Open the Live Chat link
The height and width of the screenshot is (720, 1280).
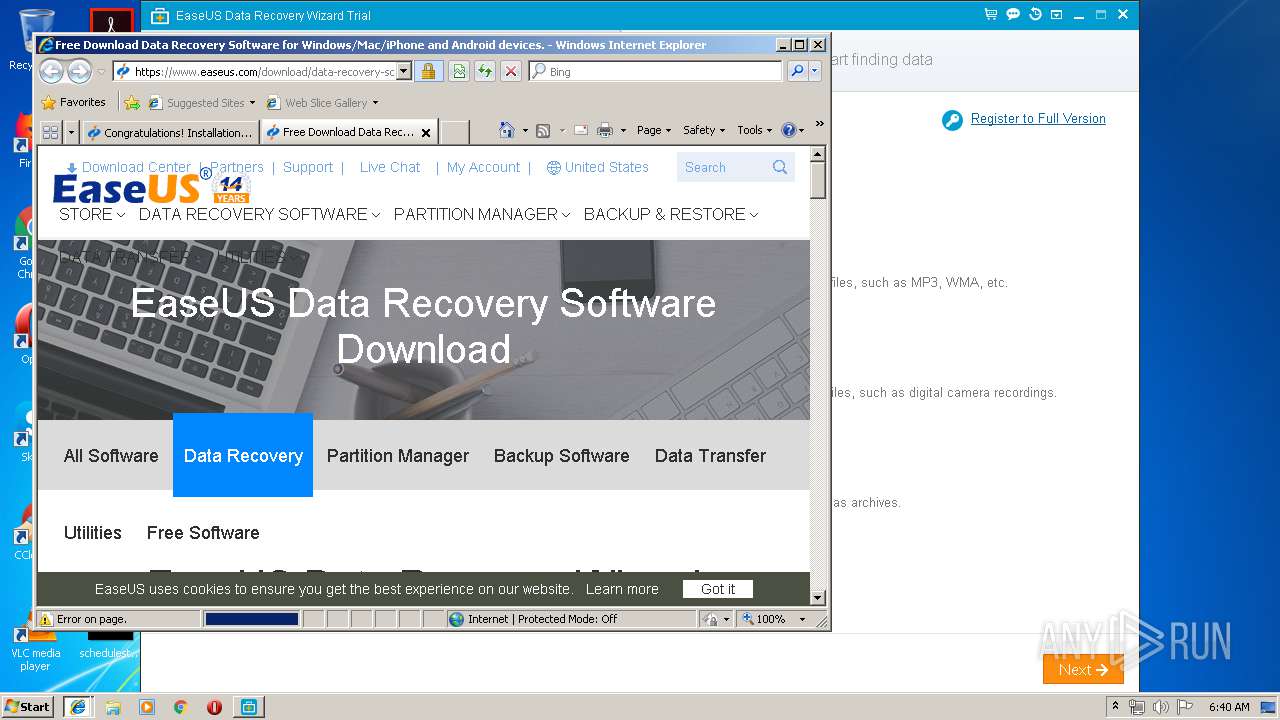point(390,167)
